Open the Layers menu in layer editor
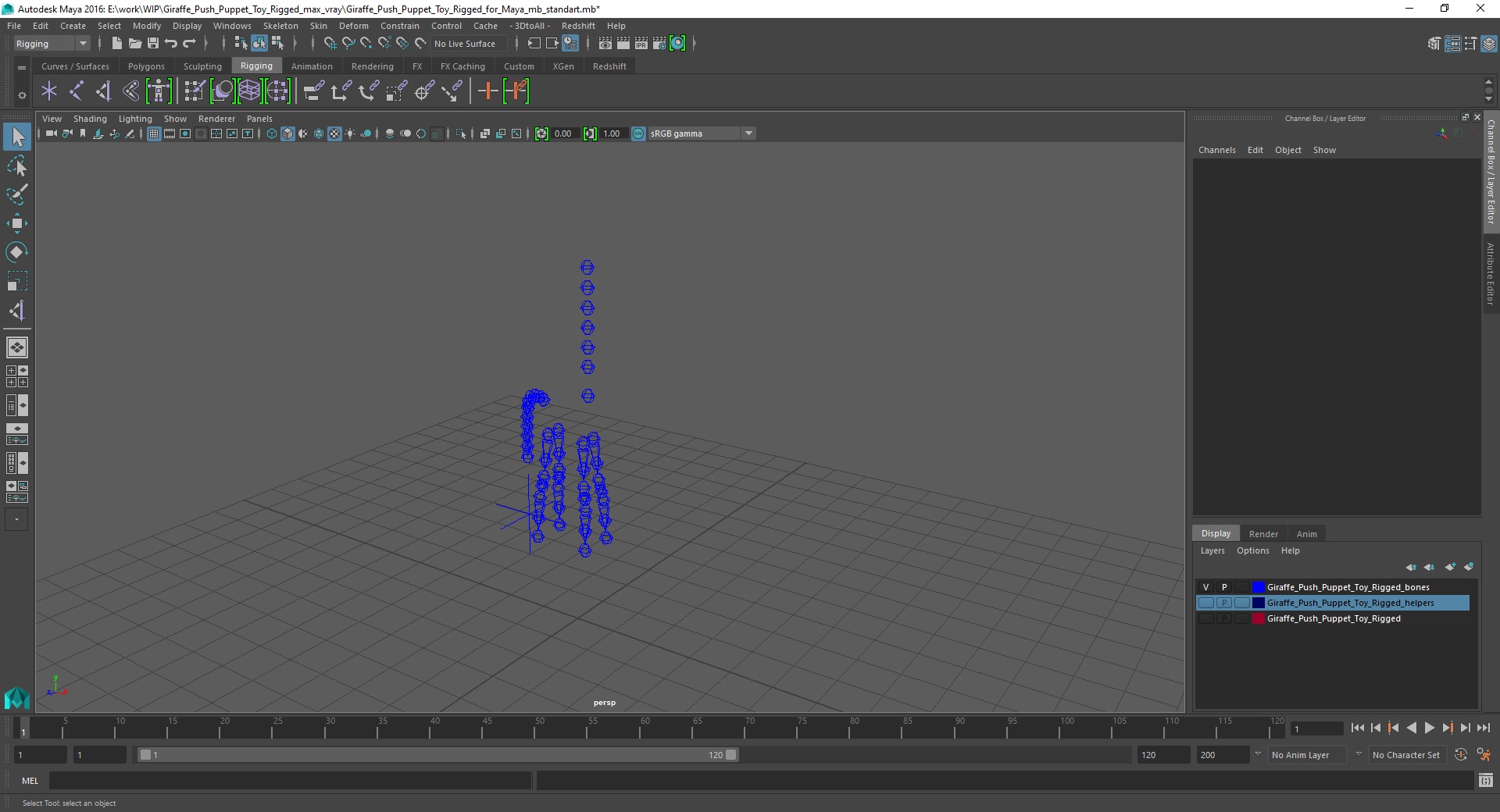The width and height of the screenshot is (1500, 812). point(1212,550)
